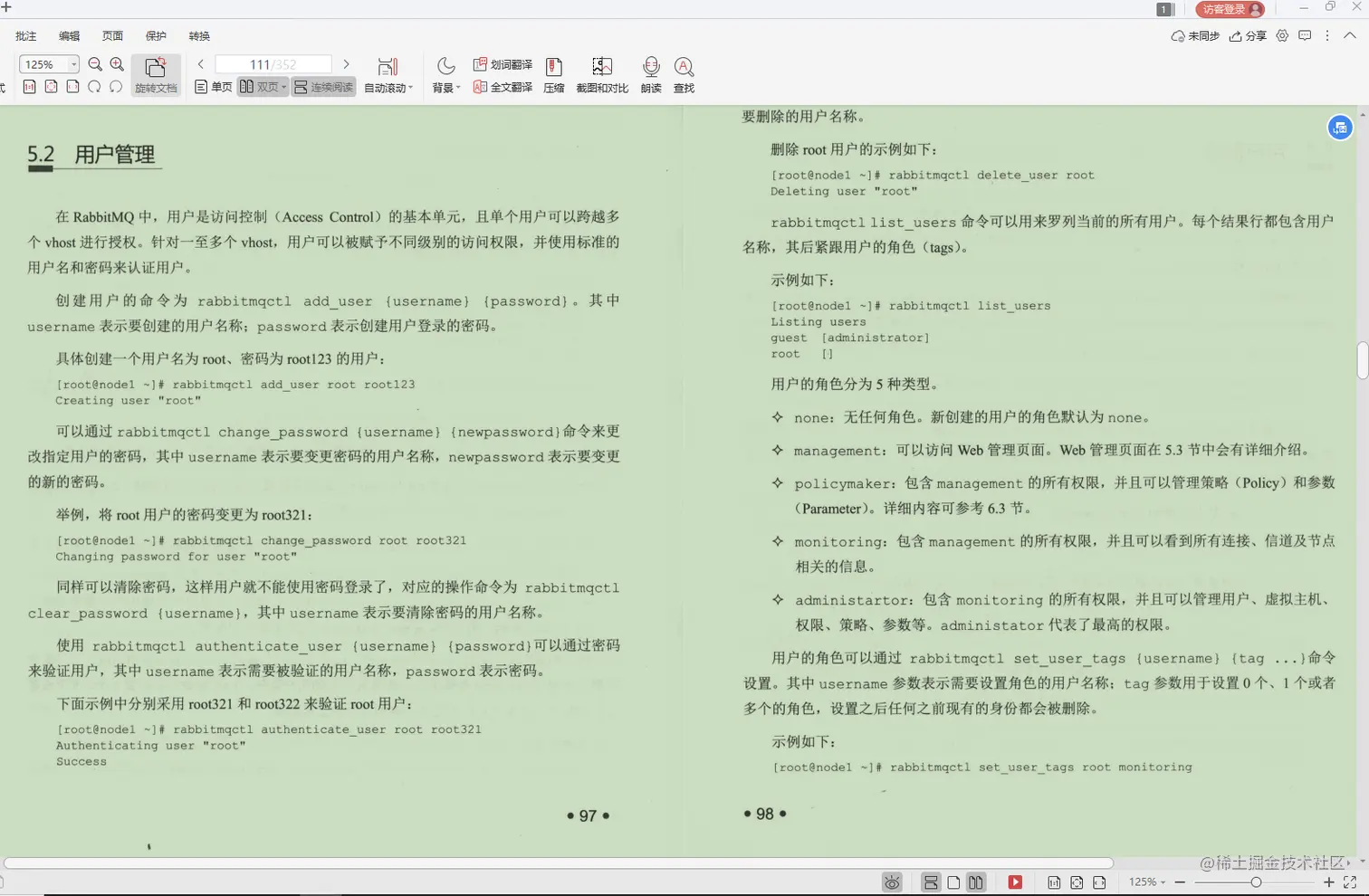
Task: Expand the 背景 background dropdown arrow
Action: pyautogui.click(x=458, y=88)
